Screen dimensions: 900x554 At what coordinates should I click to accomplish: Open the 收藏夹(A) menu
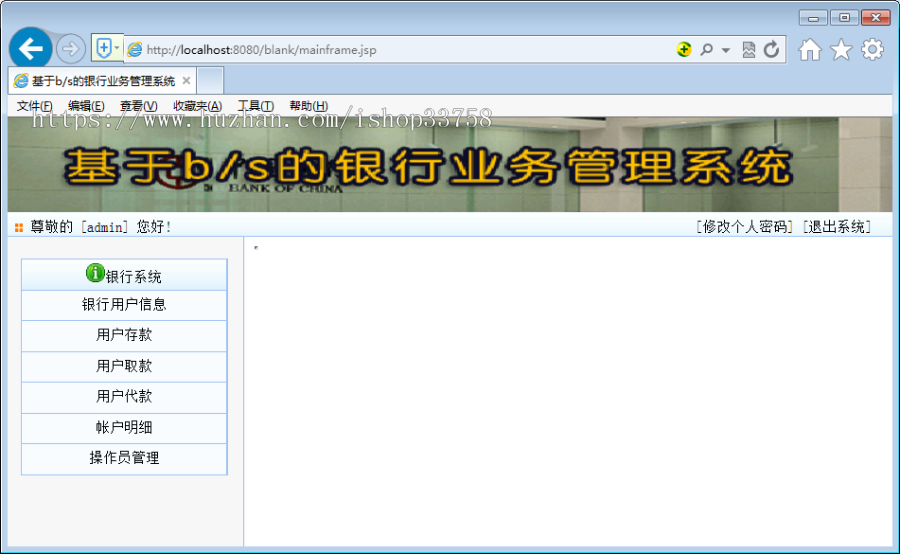click(x=197, y=106)
